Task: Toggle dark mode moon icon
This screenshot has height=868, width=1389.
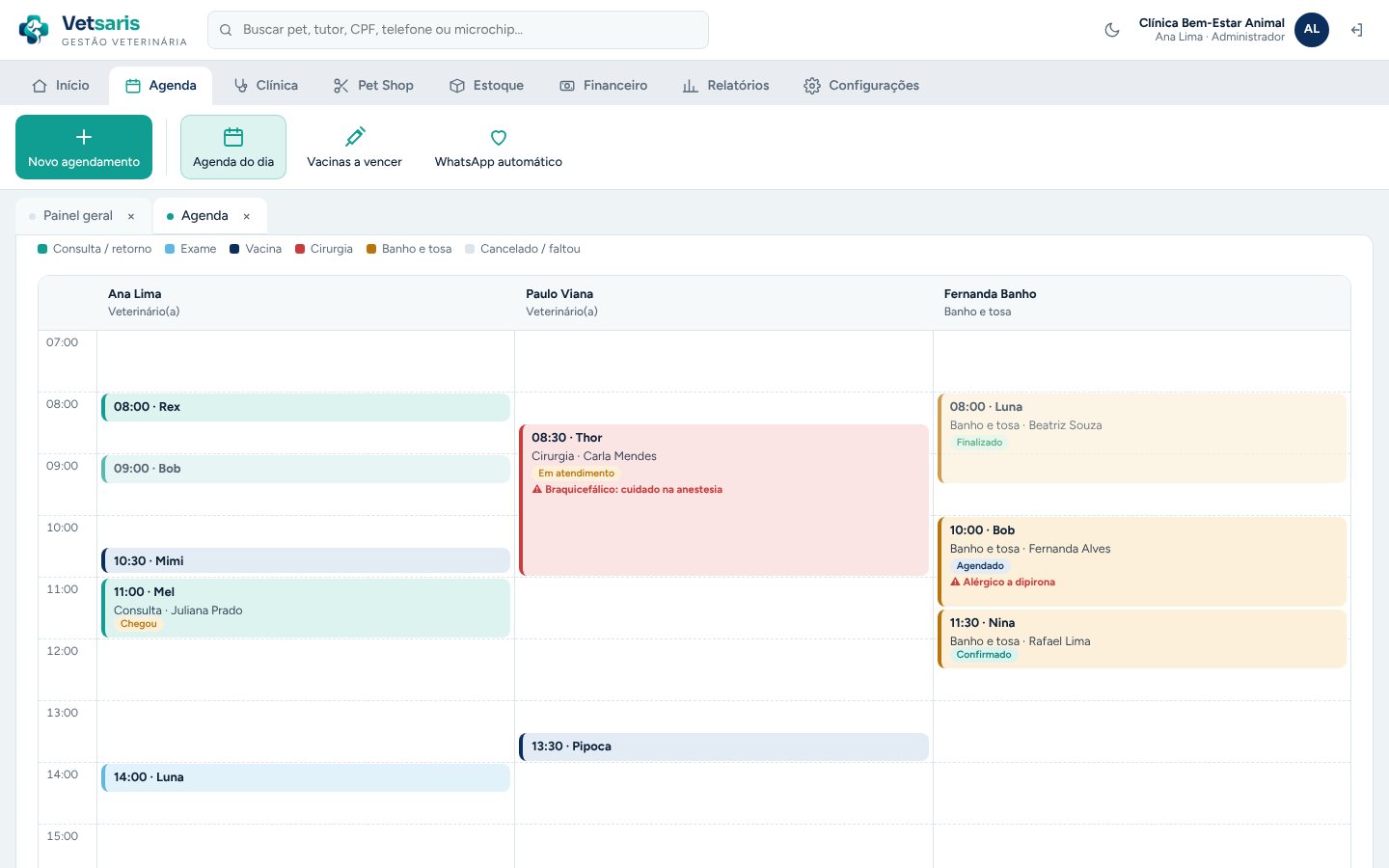Action: pyautogui.click(x=1112, y=30)
